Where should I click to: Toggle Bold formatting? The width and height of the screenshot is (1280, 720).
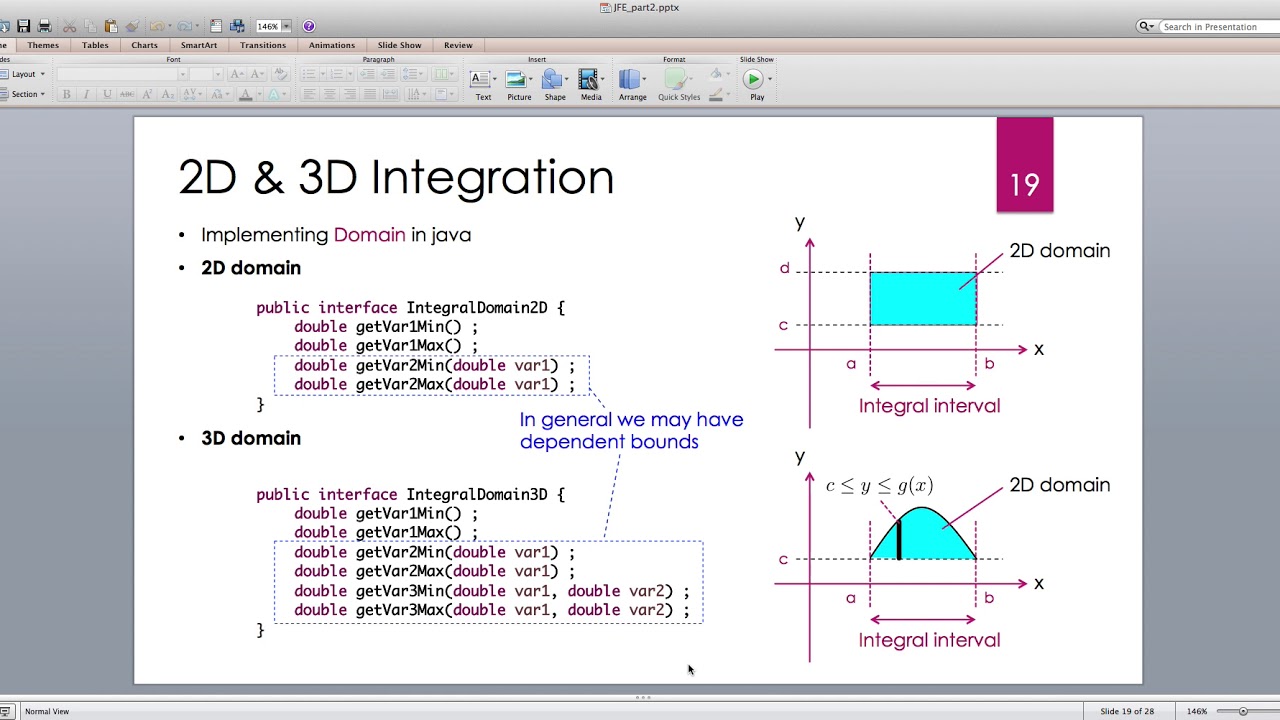(66, 94)
